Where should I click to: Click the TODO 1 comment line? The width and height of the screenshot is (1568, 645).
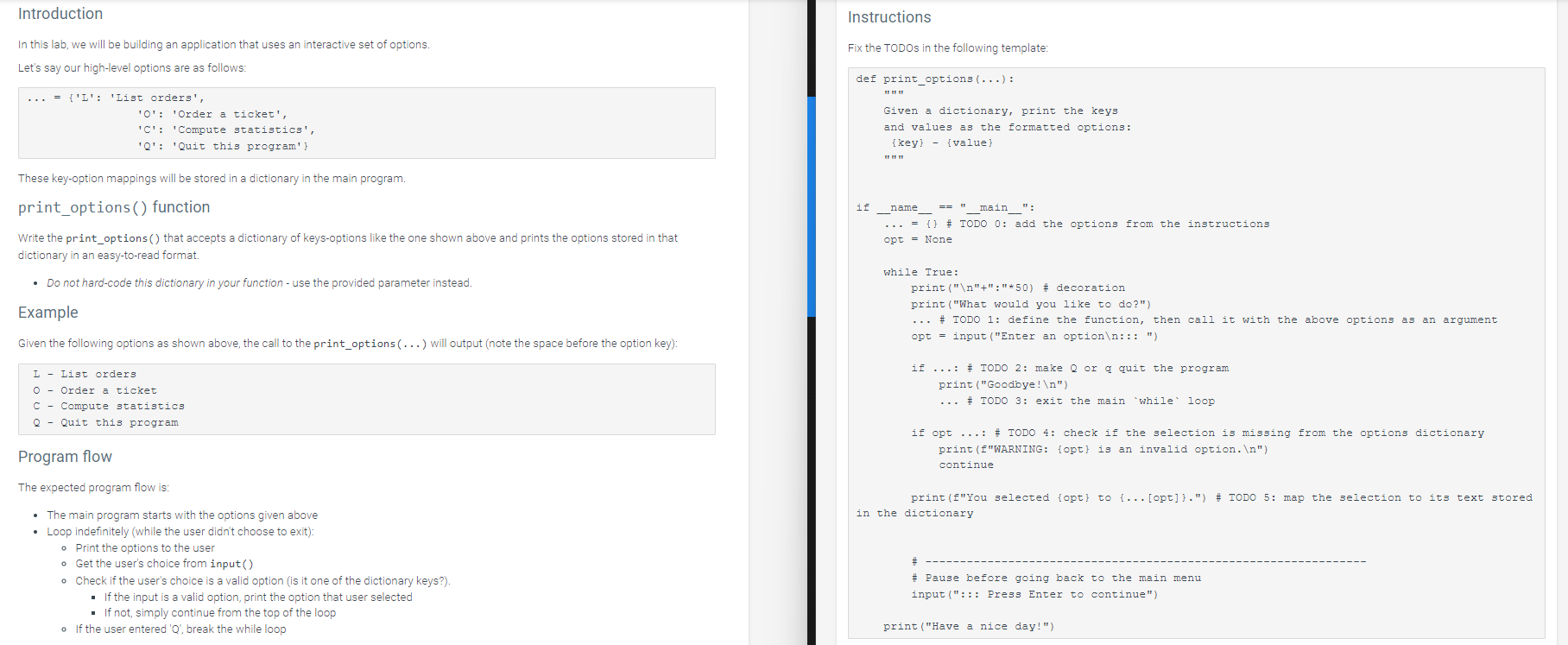[1204, 319]
